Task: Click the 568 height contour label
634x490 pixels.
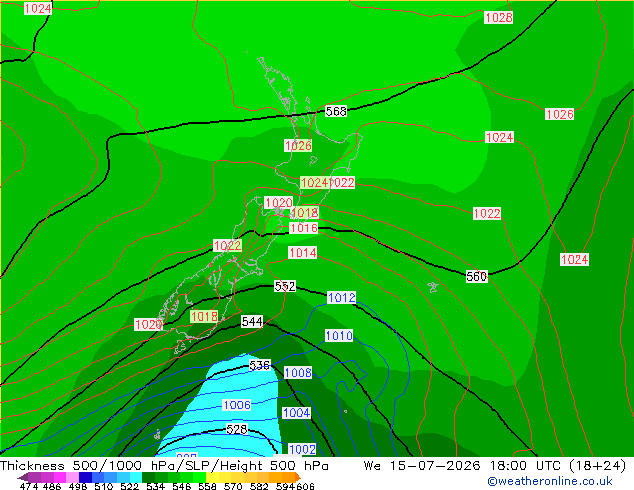Action: [336, 111]
